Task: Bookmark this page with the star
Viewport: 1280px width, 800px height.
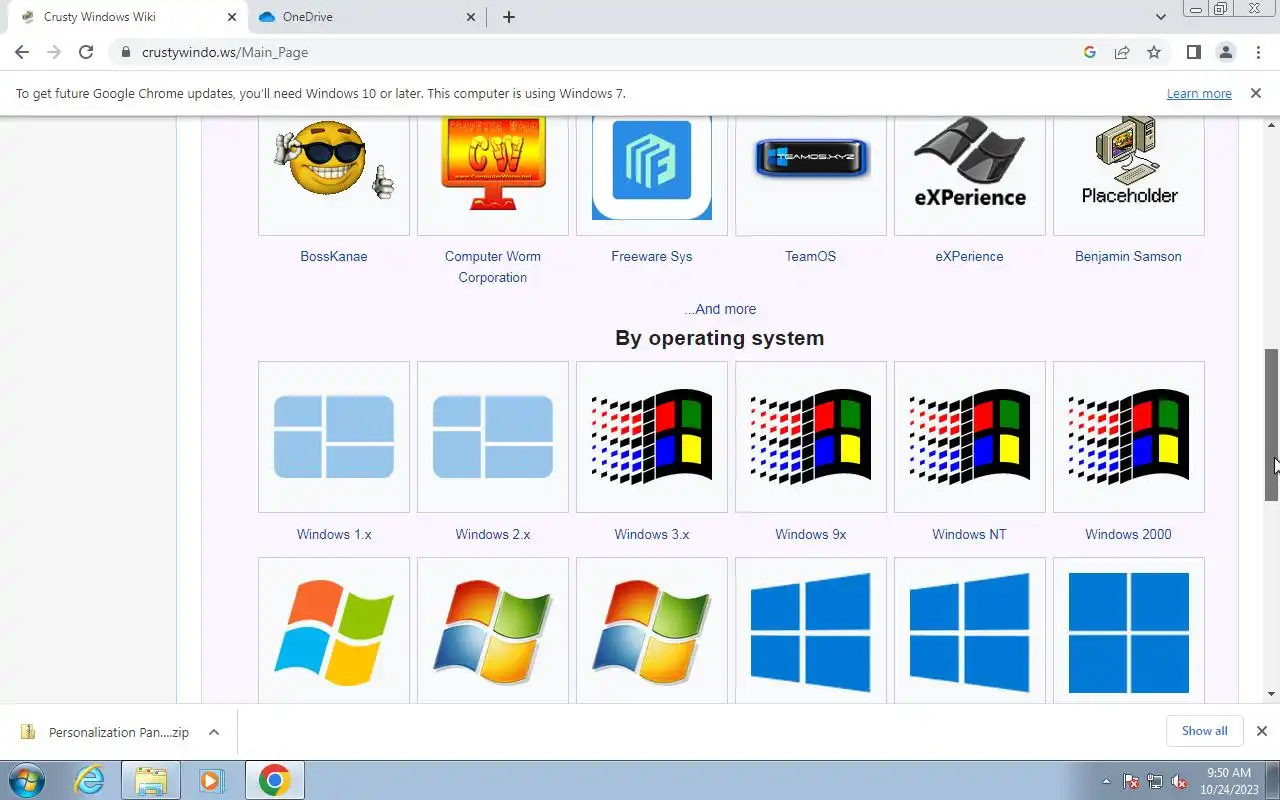Action: (x=1154, y=52)
